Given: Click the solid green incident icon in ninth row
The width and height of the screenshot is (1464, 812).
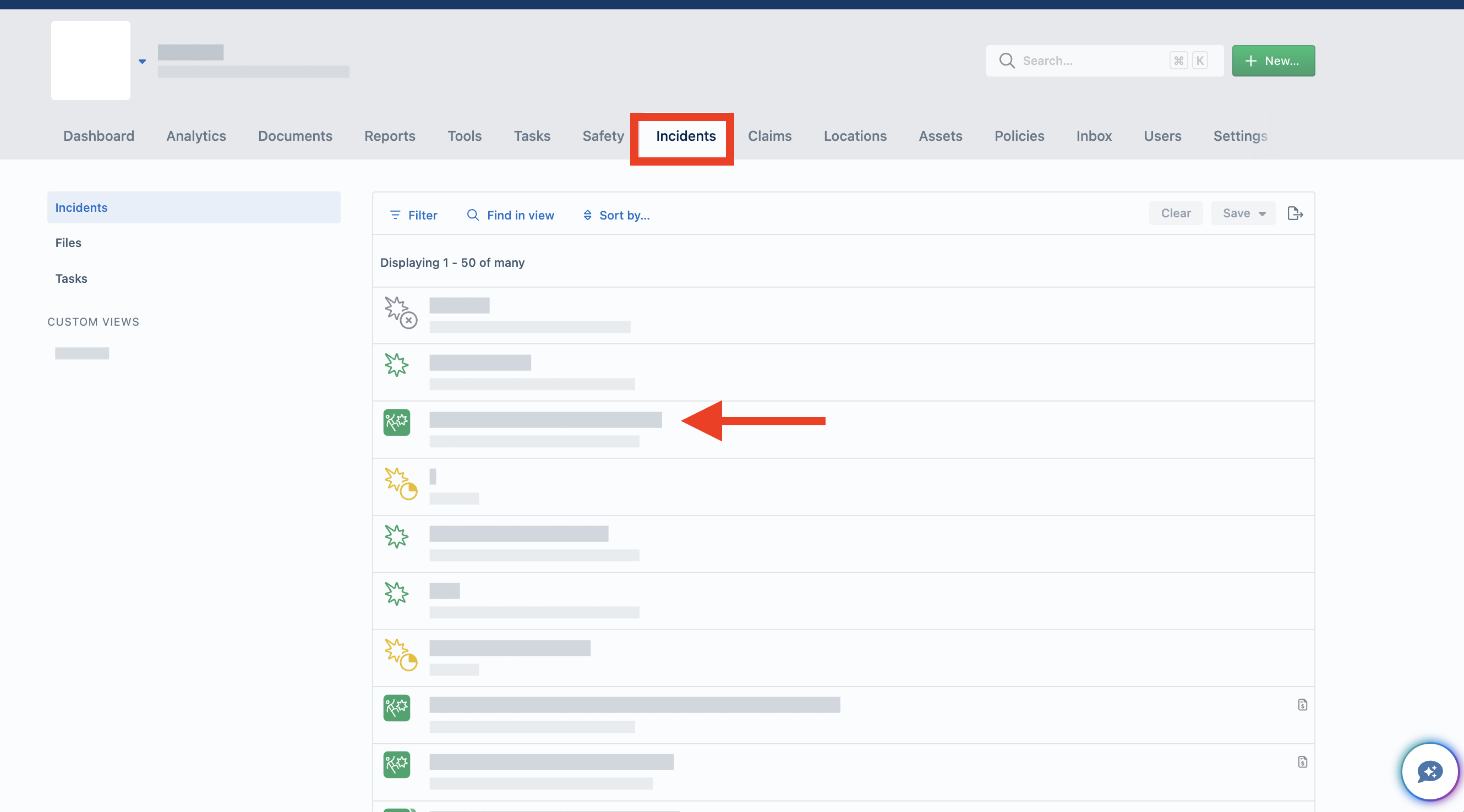Looking at the screenshot, I should tap(397, 765).
